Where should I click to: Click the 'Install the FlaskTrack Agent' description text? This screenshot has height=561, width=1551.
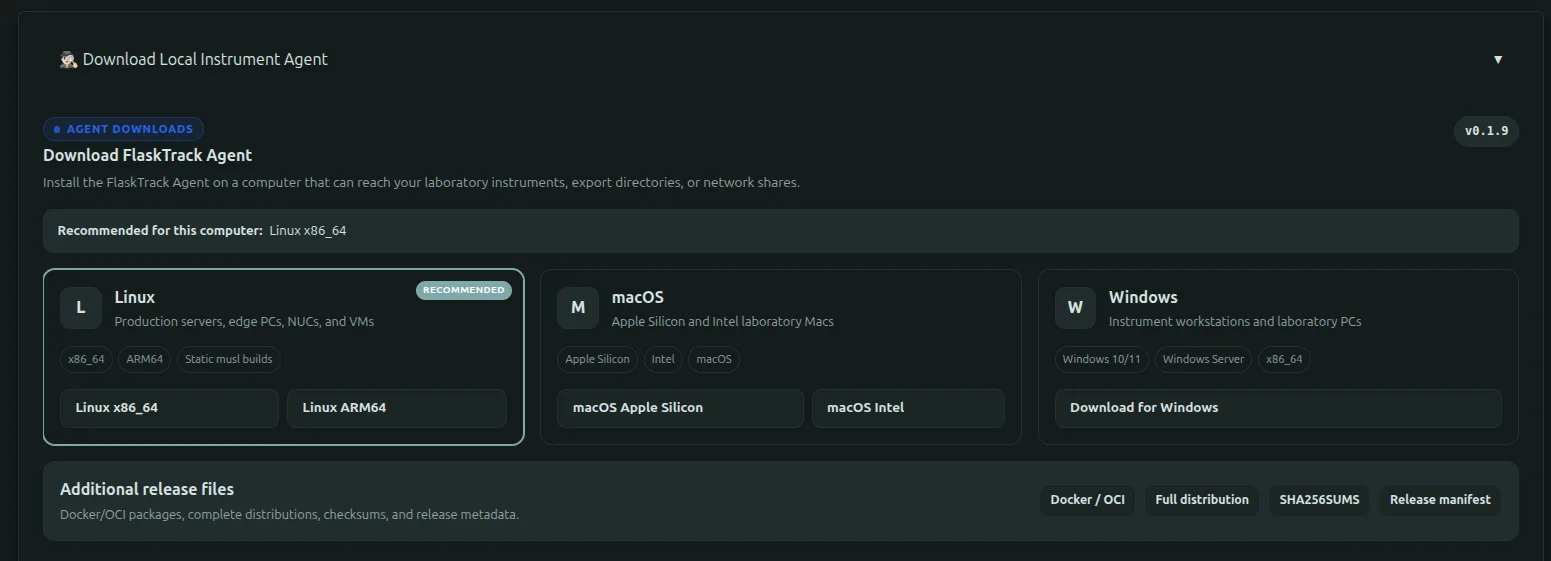coord(421,183)
